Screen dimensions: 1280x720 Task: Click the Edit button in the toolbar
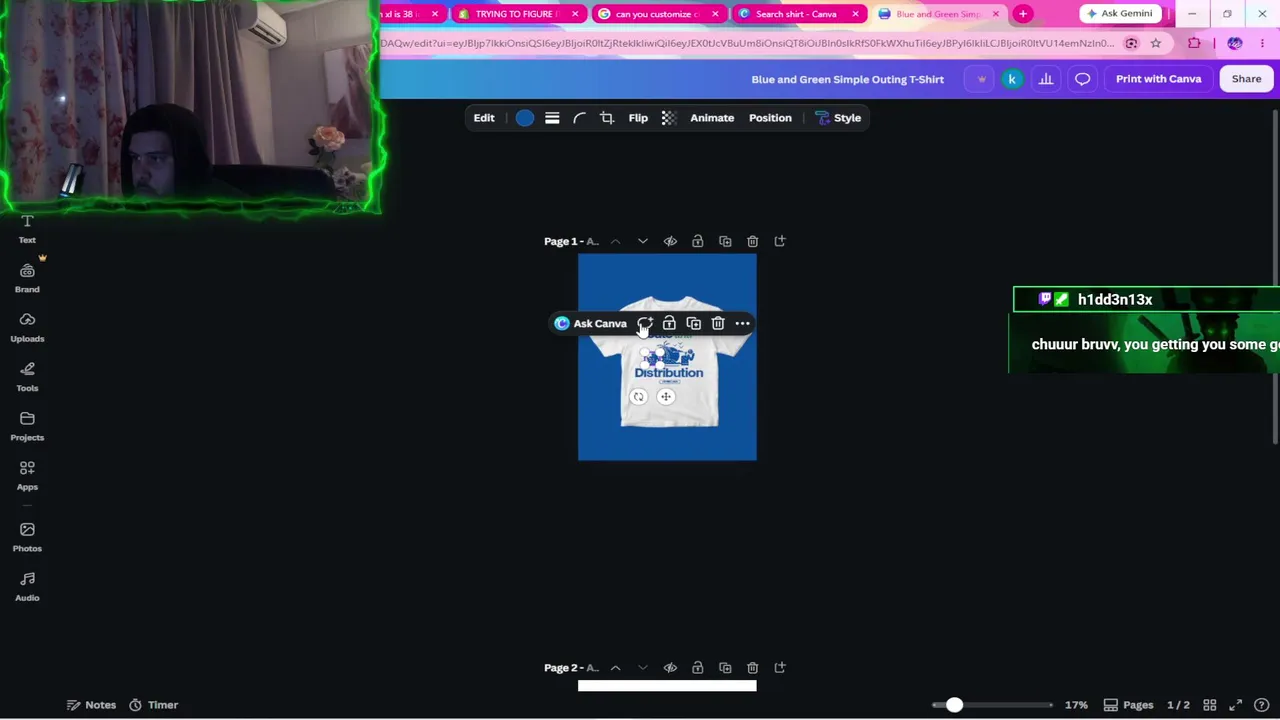tap(484, 118)
